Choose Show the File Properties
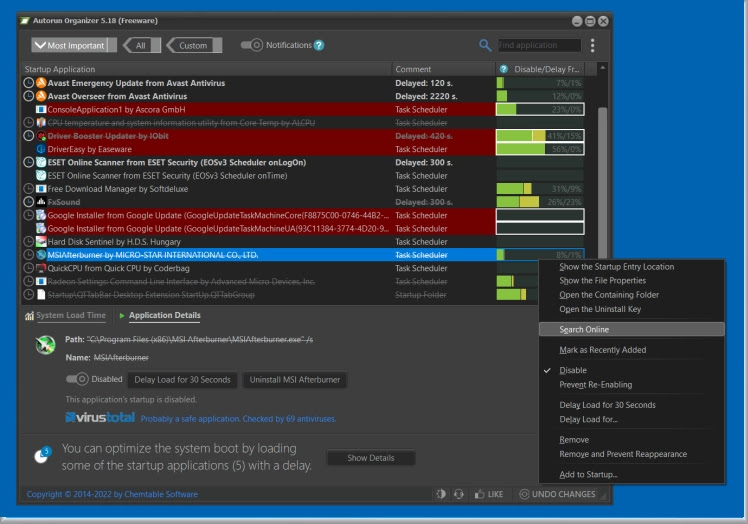The height and width of the screenshot is (524, 748). pyautogui.click(x=602, y=281)
